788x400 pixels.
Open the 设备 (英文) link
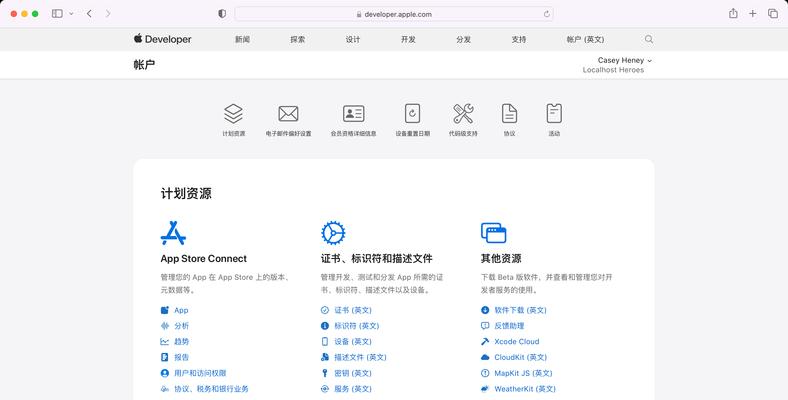tap(353, 341)
